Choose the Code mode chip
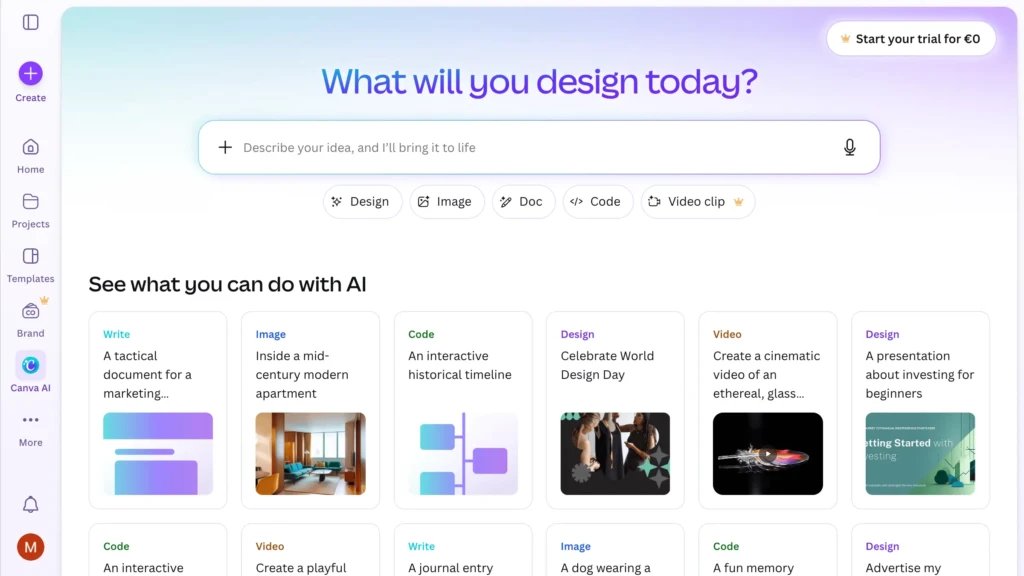This screenshot has width=1024, height=576. 598,202
